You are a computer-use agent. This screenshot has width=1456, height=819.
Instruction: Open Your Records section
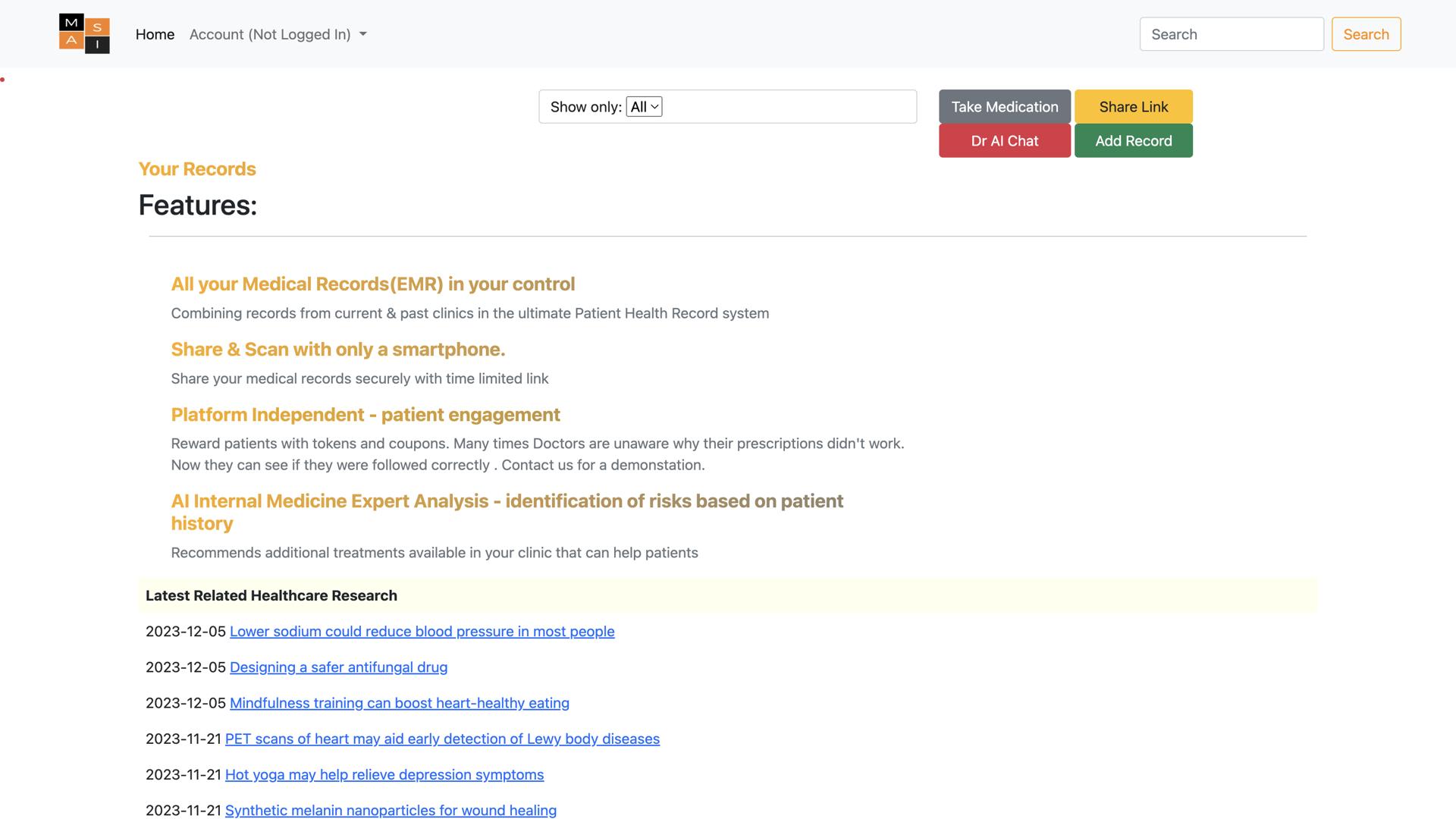pyautogui.click(x=196, y=168)
